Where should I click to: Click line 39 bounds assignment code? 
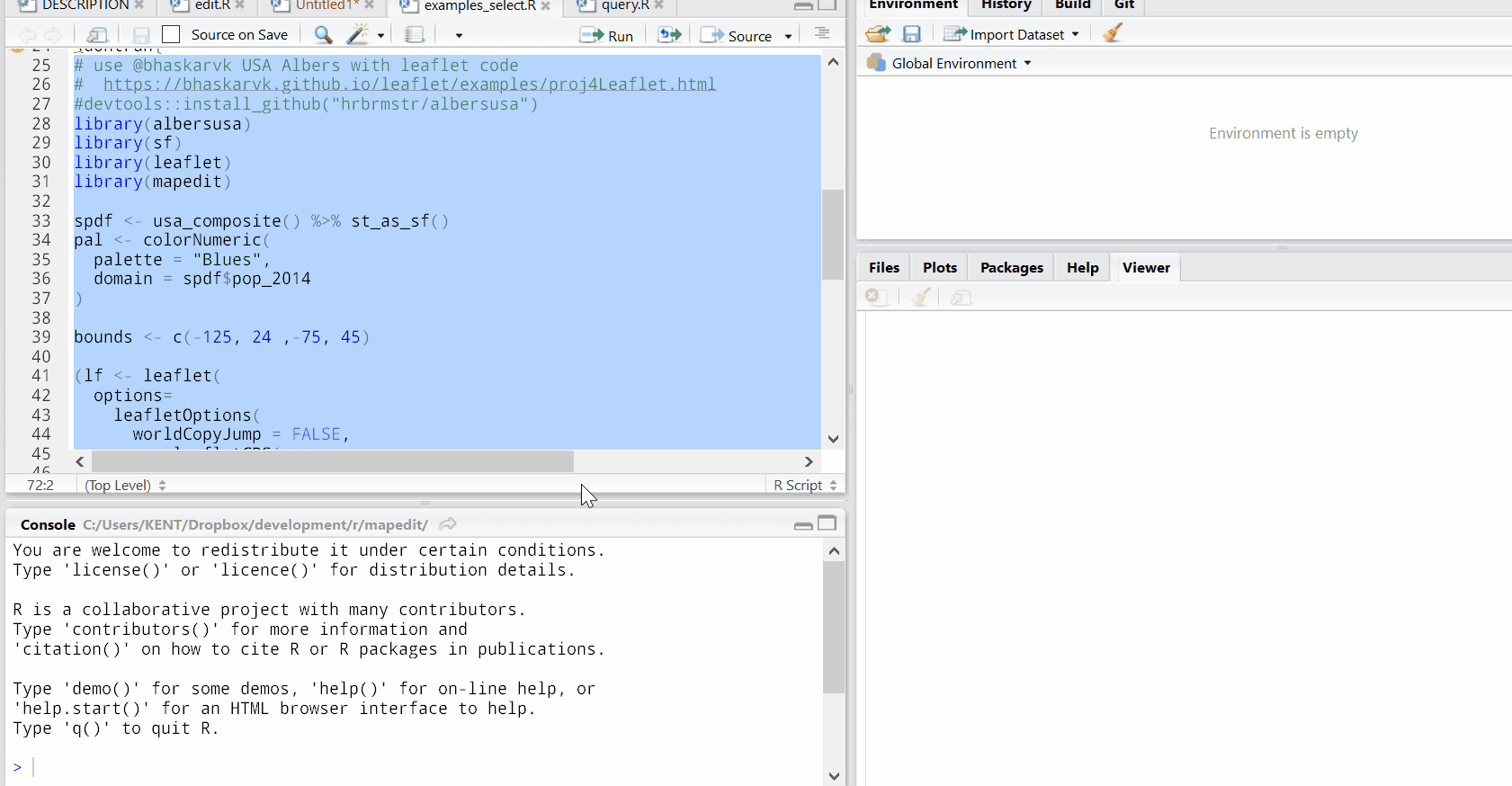221,337
